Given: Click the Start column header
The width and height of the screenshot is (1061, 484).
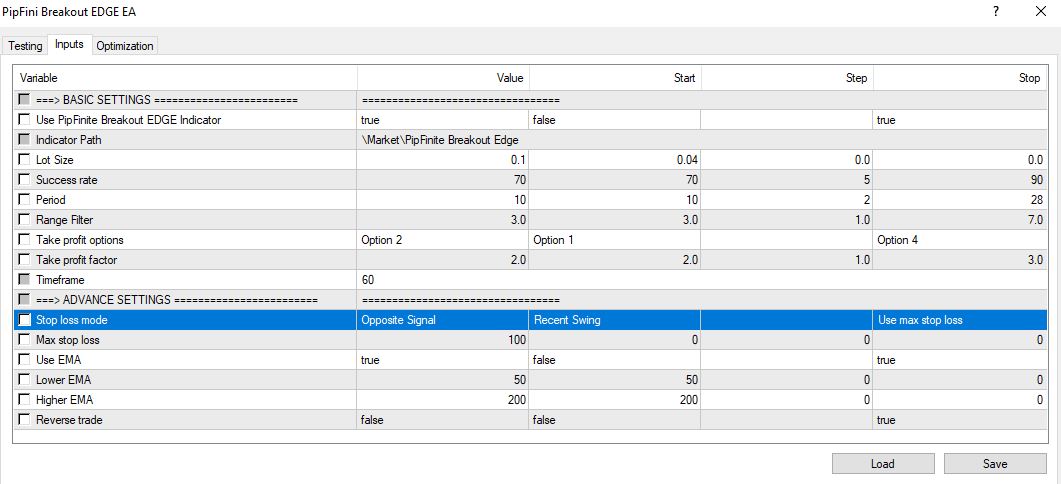Looking at the screenshot, I should click(x=615, y=78).
